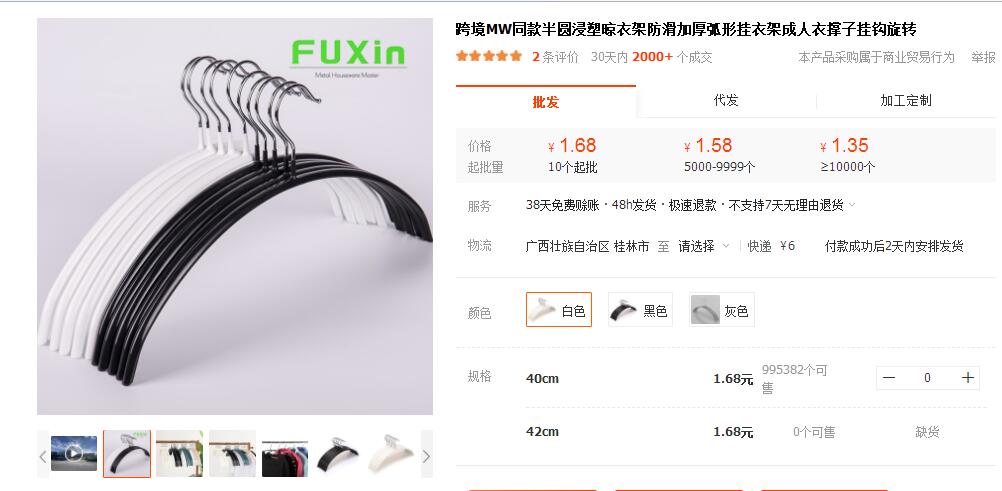Image resolution: width=1002 pixels, height=491 pixels.
Task: Select the 黑色 color option
Action: coord(640,310)
